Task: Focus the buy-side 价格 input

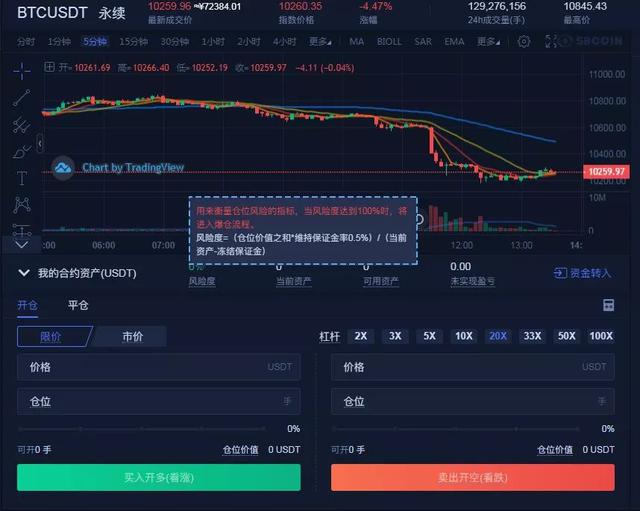Action: pos(159,367)
